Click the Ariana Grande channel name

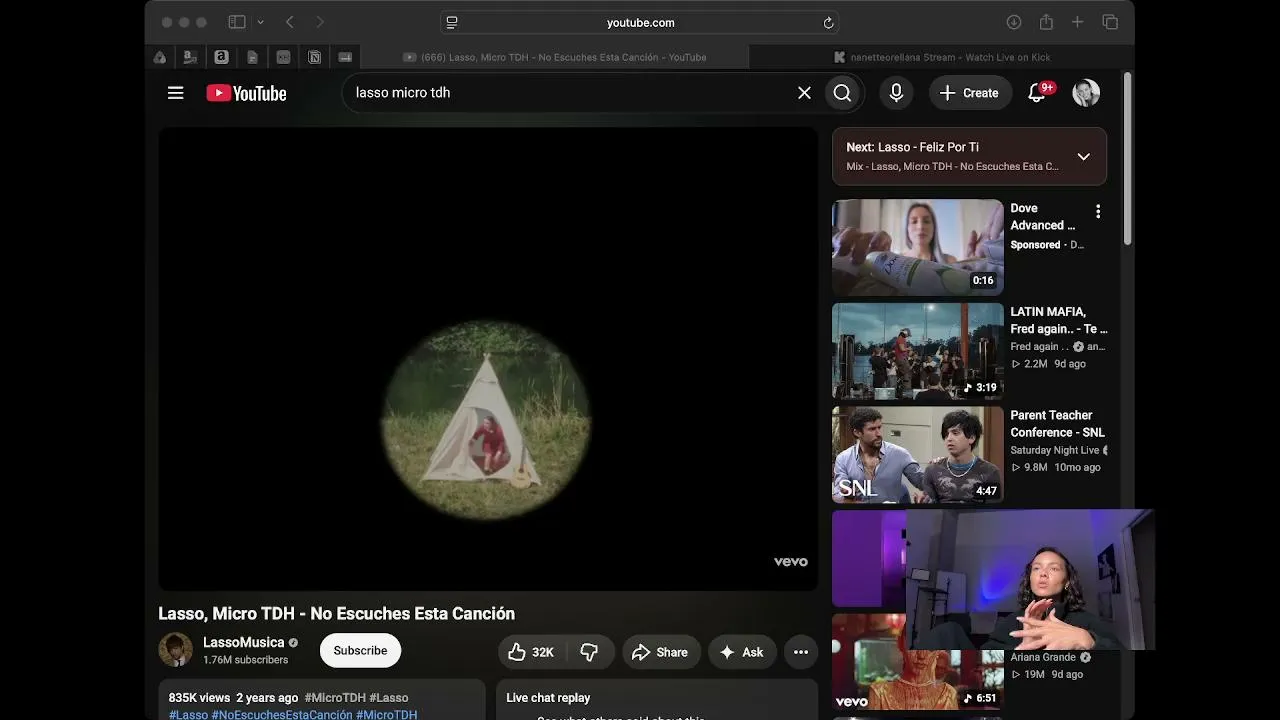tap(1043, 657)
